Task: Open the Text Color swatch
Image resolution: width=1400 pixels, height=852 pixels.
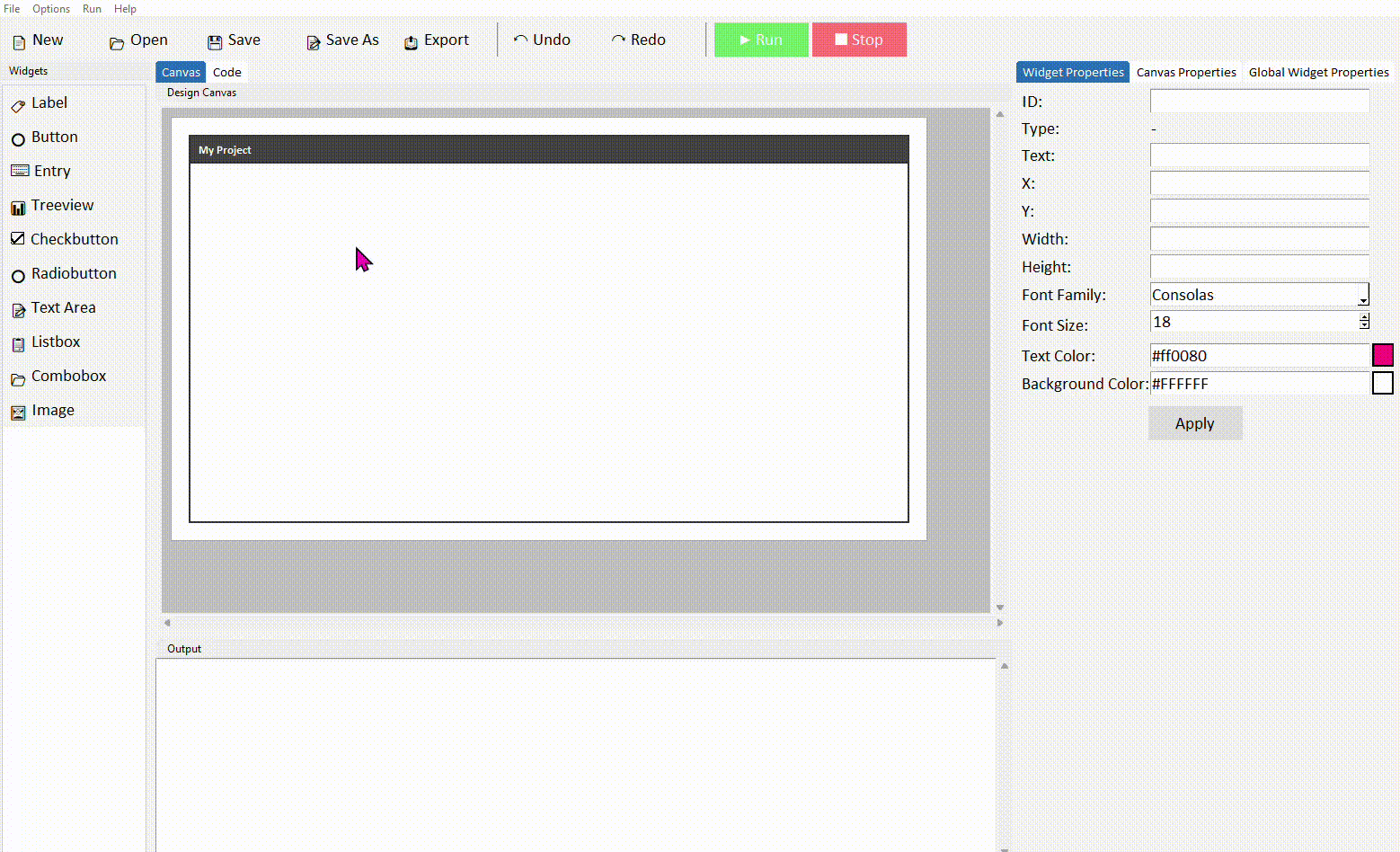Action: [x=1382, y=355]
